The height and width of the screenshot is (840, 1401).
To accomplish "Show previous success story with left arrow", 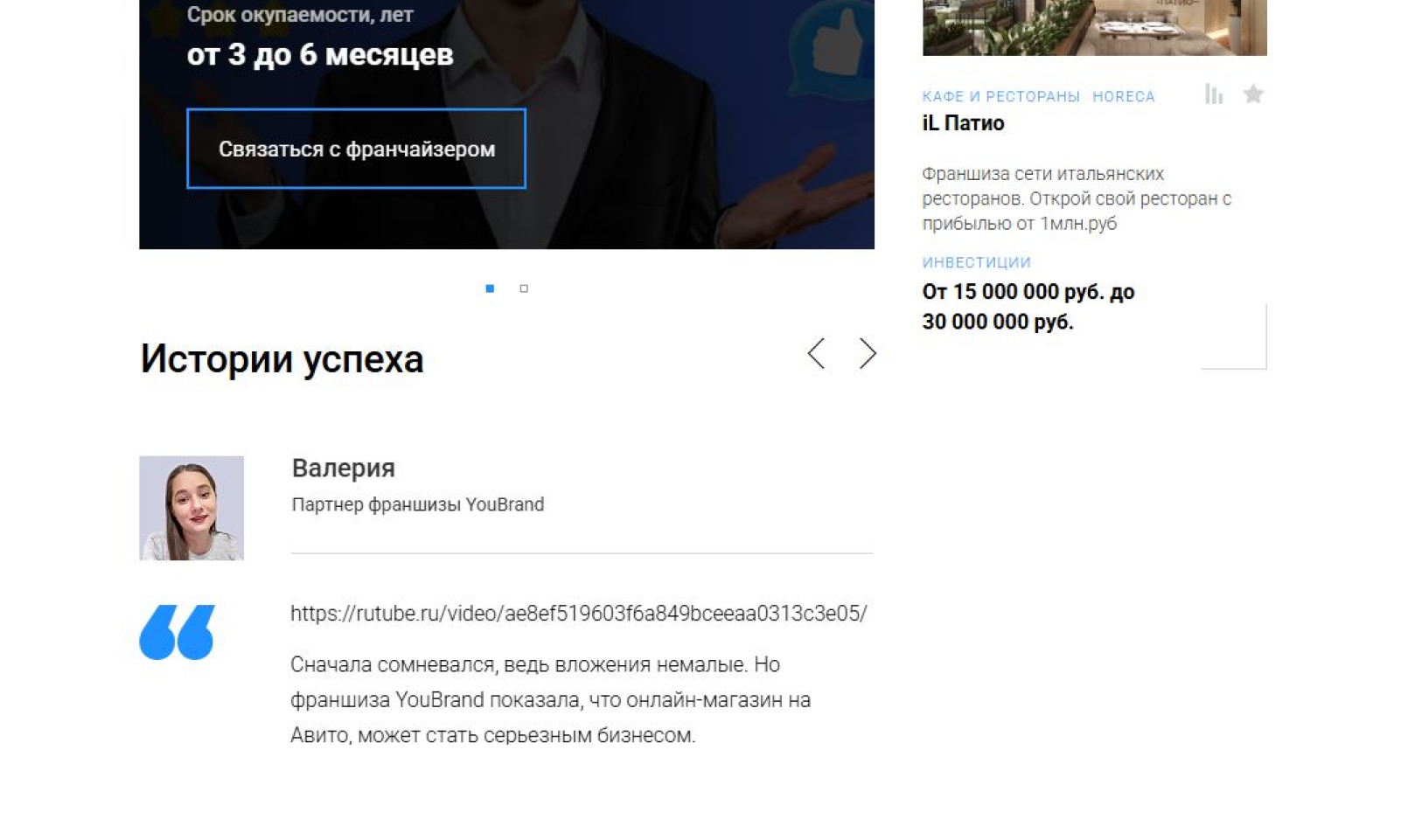I will click(x=816, y=353).
